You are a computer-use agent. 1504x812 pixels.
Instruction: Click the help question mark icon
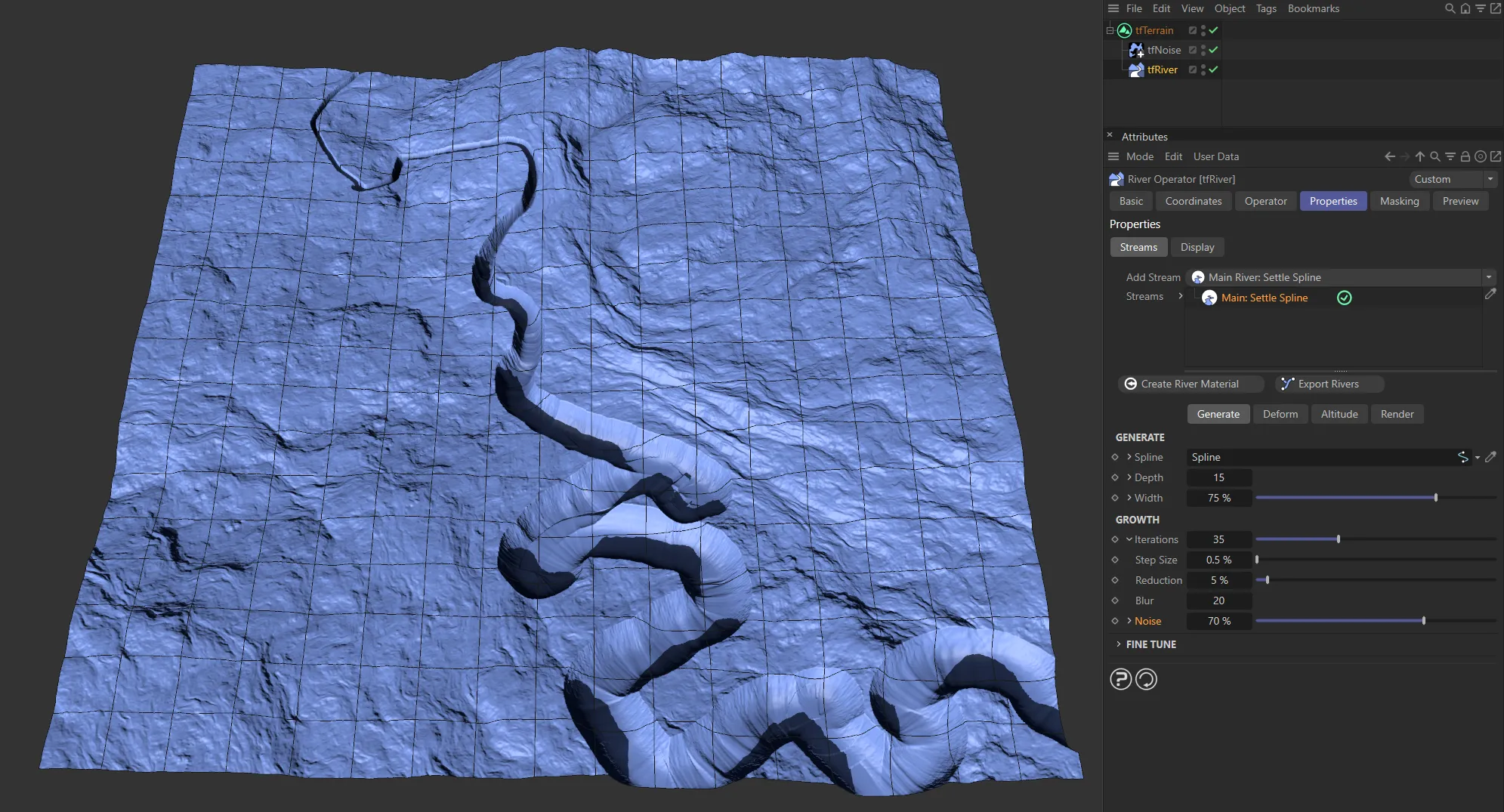point(1120,679)
